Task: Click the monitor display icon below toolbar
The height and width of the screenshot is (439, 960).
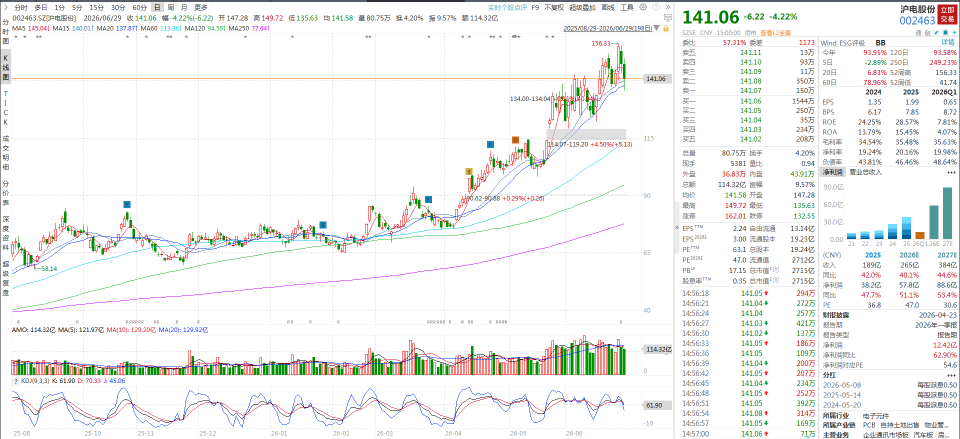Action: [x=667, y=17]
